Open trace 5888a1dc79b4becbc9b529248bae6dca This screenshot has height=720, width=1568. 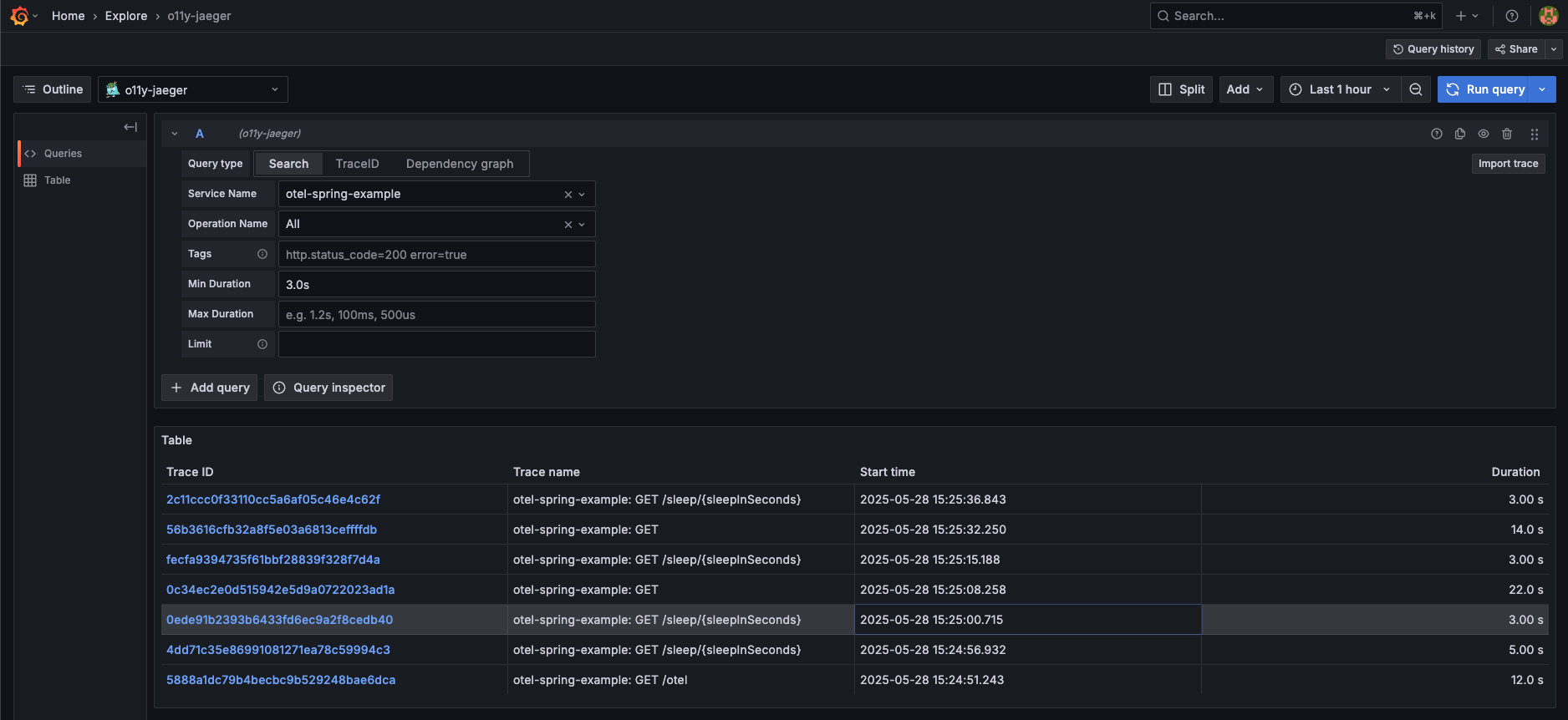coord(281,680)
